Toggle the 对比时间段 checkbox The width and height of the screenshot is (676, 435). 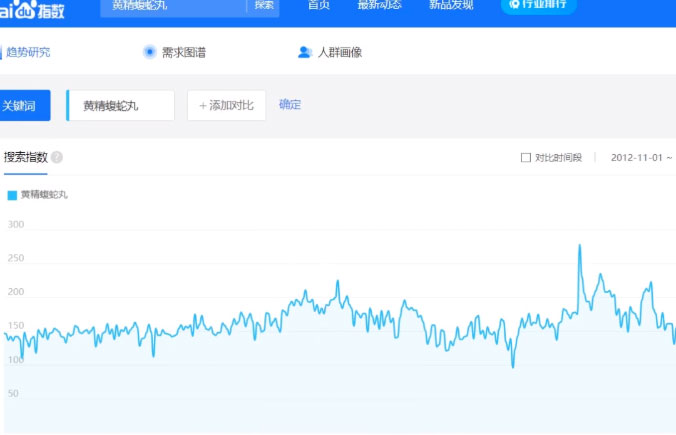click(526, 157)
